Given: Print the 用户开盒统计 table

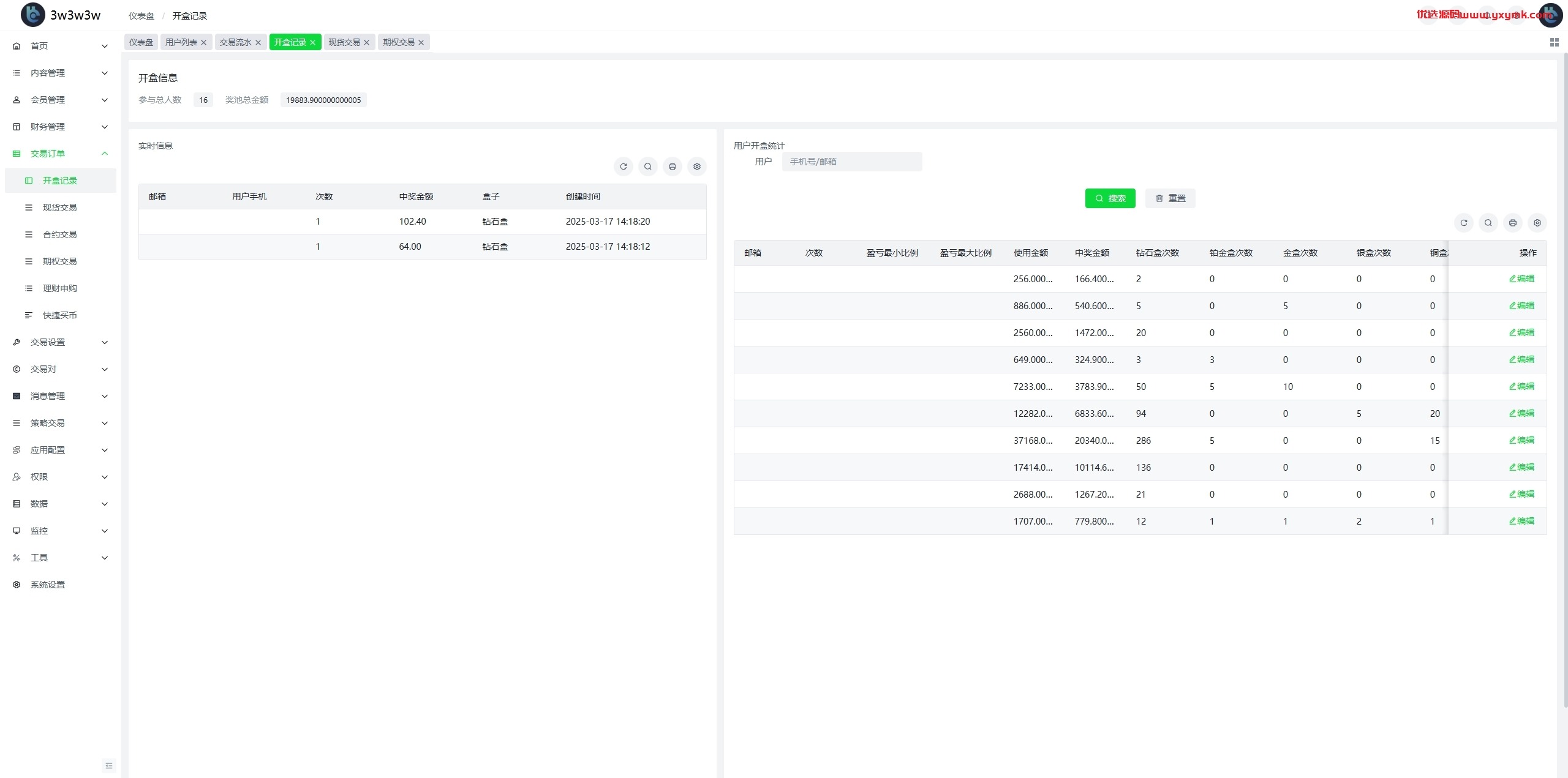Looking at the screenshot, I should pos(1512,223).
